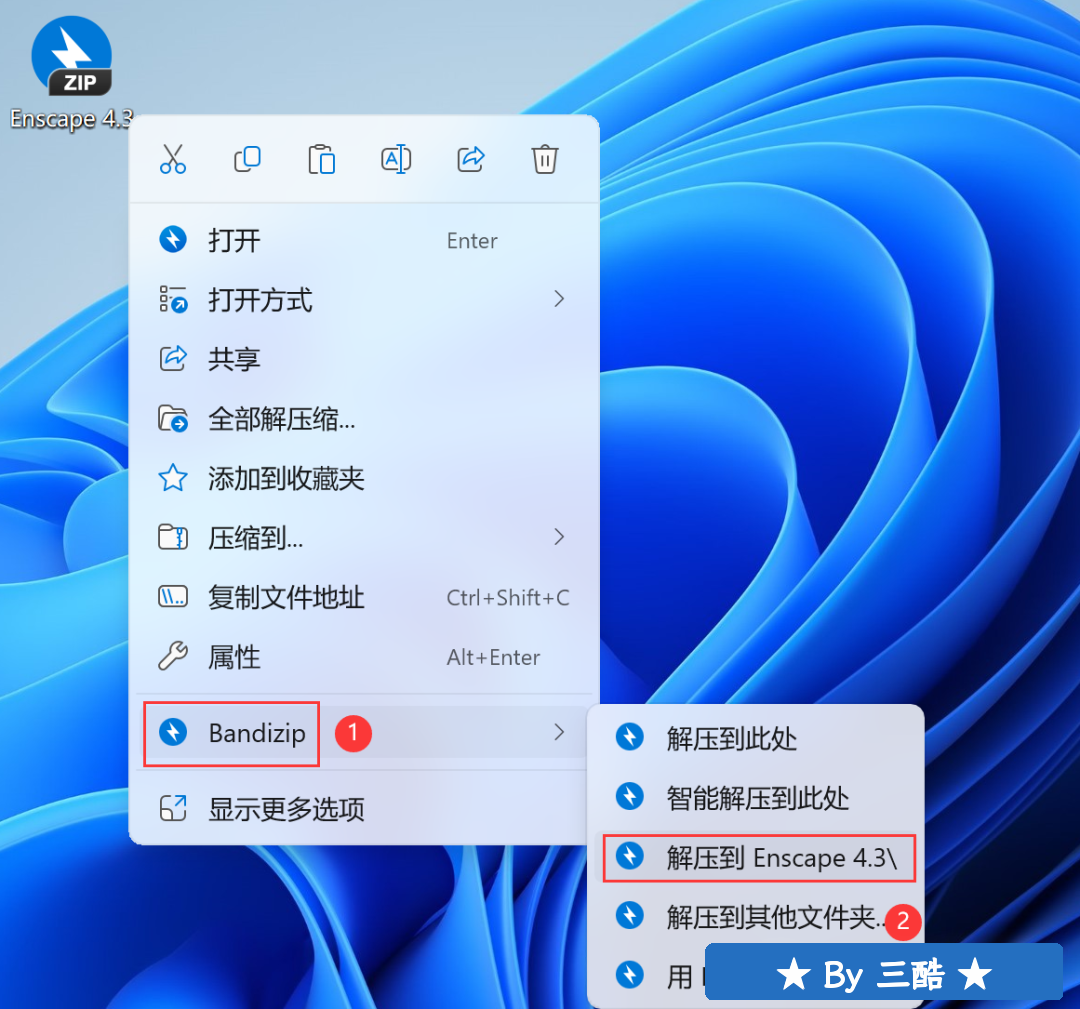This screenshot has height=1009, width=1080.
Task: Click the folder icon beside 全部解压缩
Action: pyautogui.click(x=173, y=418)
